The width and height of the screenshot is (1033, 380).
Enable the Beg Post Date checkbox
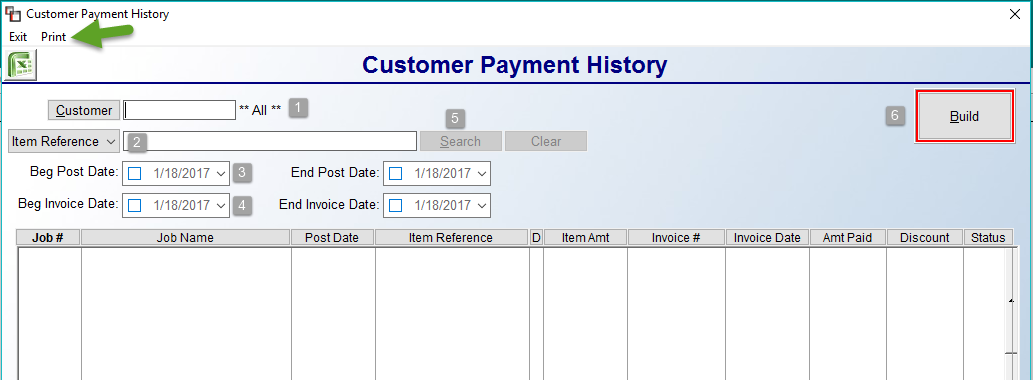[x=134, y=174]
